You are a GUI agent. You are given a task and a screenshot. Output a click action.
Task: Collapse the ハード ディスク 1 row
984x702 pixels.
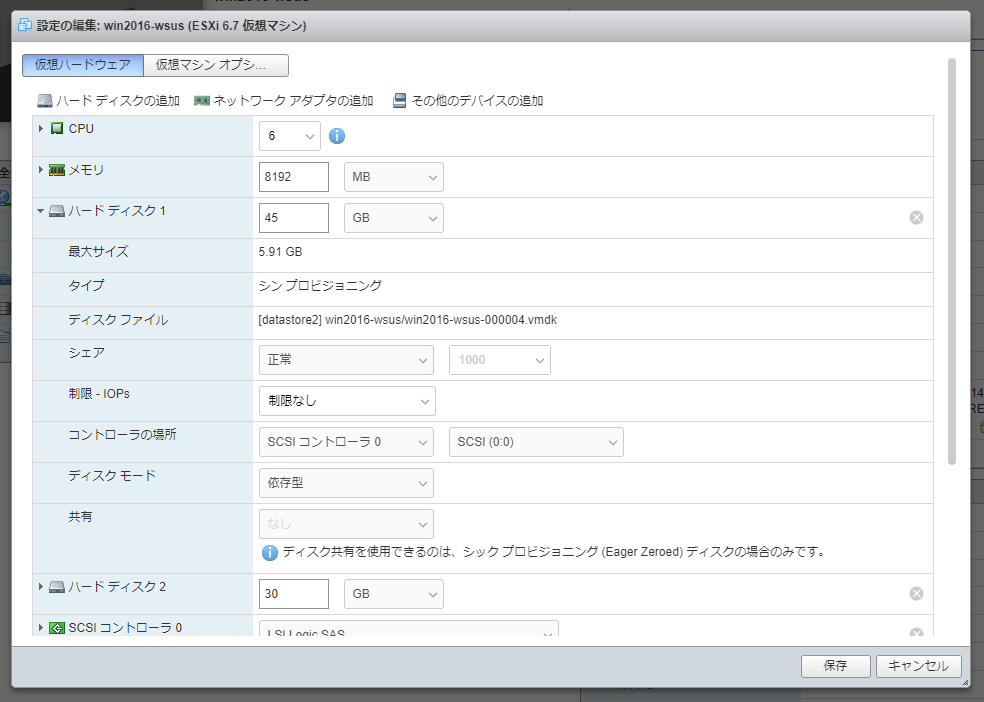(41, 211)
